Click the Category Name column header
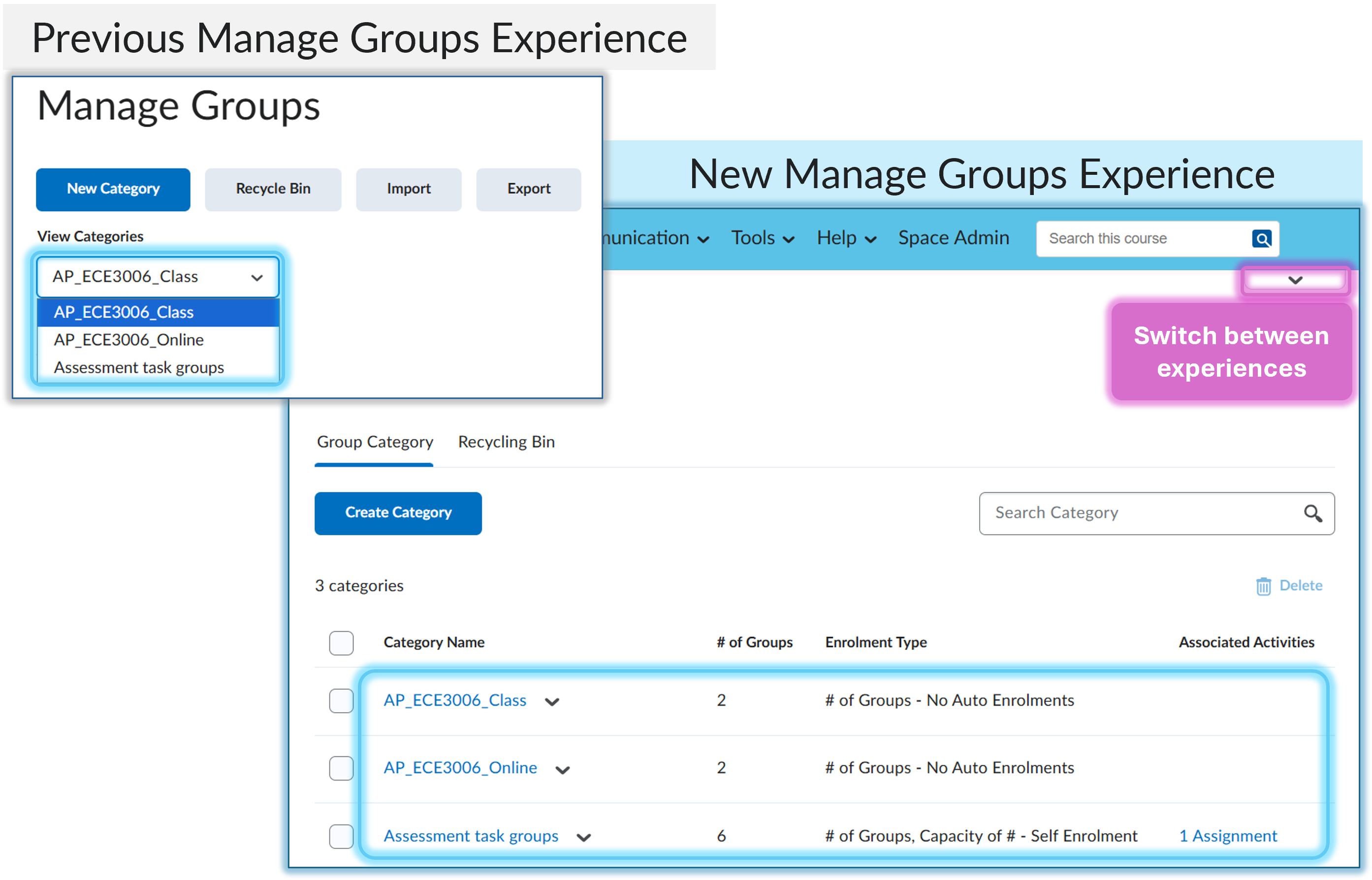 coord(434,642)
